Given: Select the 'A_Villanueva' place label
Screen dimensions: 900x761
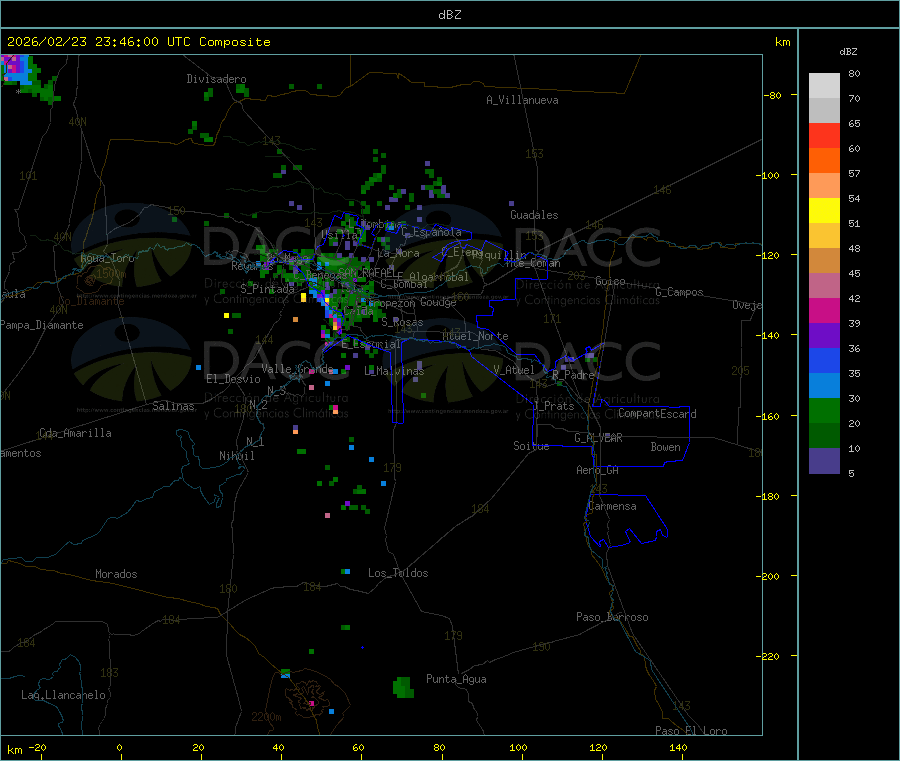Looking at the screenshot, I should pyautogui.click(x=522, y=100).
